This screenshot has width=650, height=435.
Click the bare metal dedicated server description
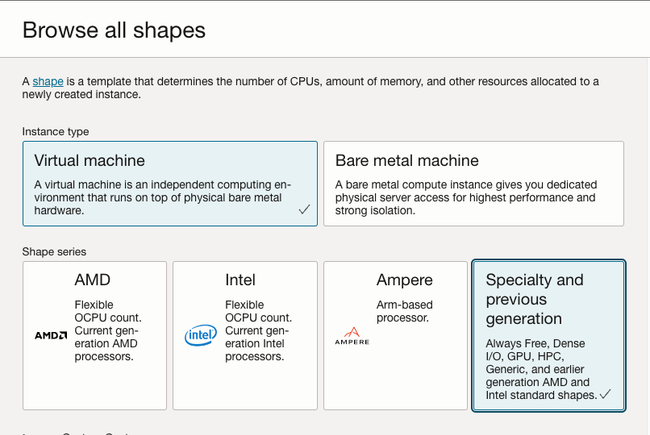pos(466,197)
